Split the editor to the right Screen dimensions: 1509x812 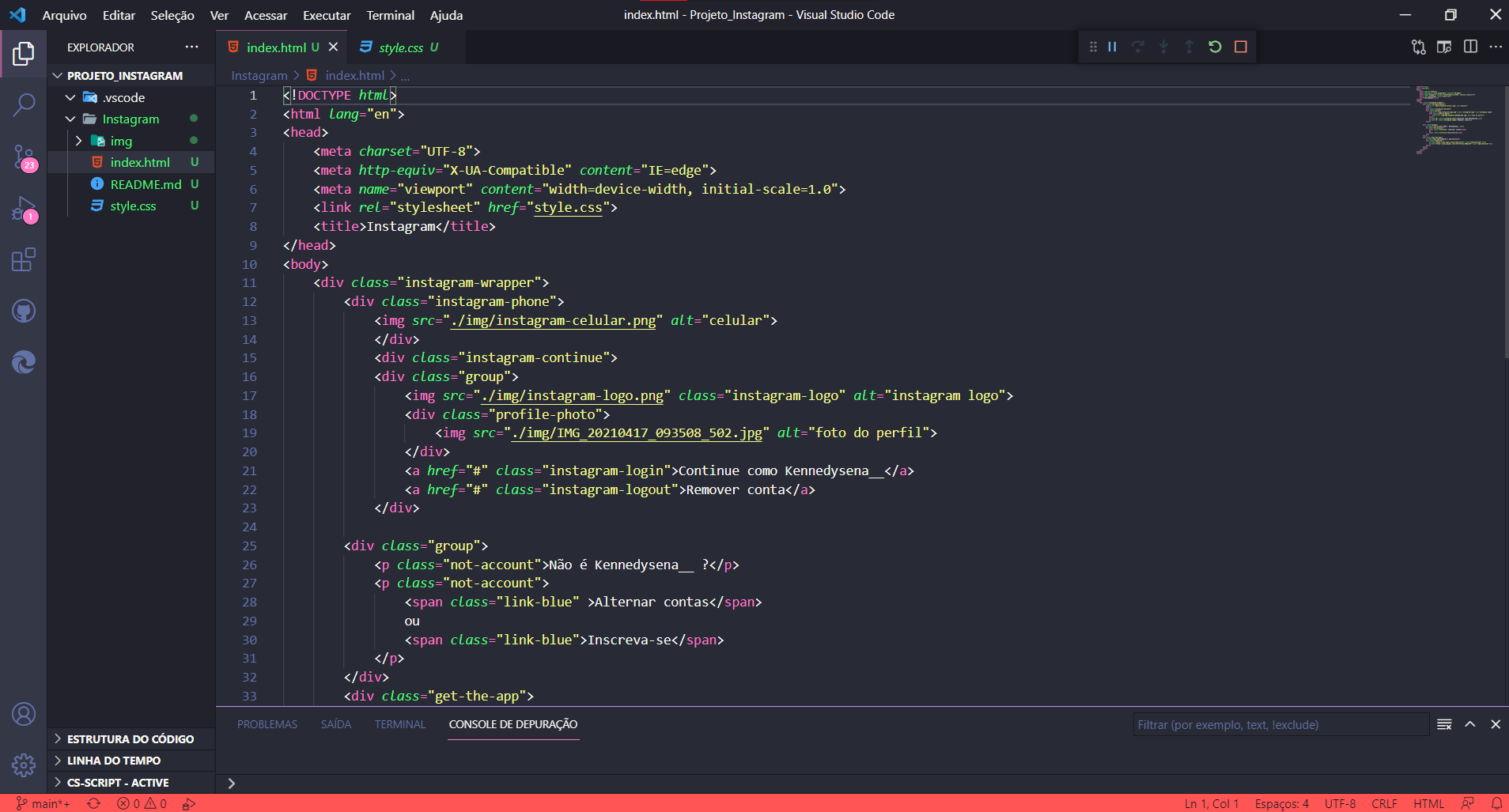click(1471, 47)
